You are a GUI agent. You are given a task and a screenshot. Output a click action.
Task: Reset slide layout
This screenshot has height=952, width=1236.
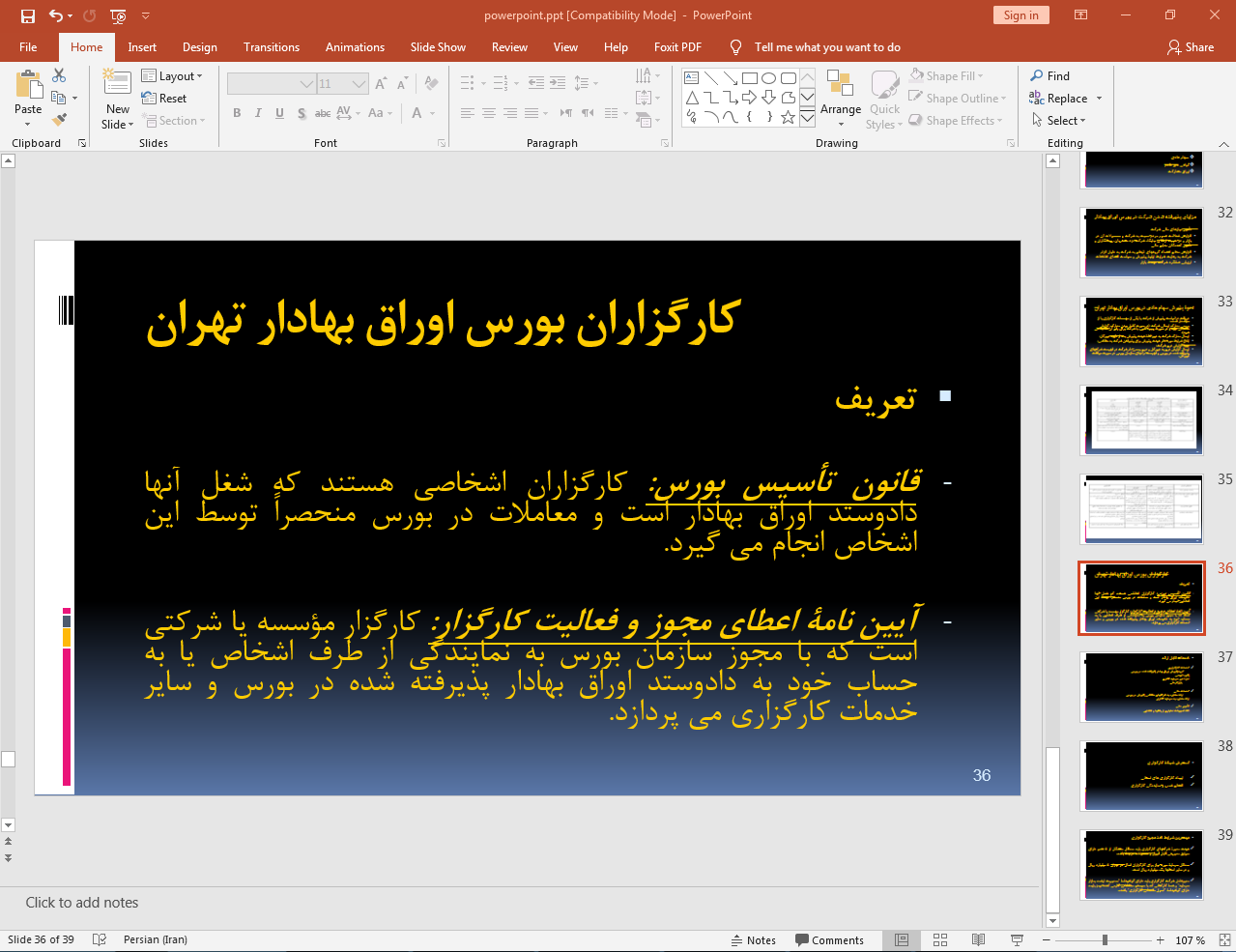[x=164, y=99]
